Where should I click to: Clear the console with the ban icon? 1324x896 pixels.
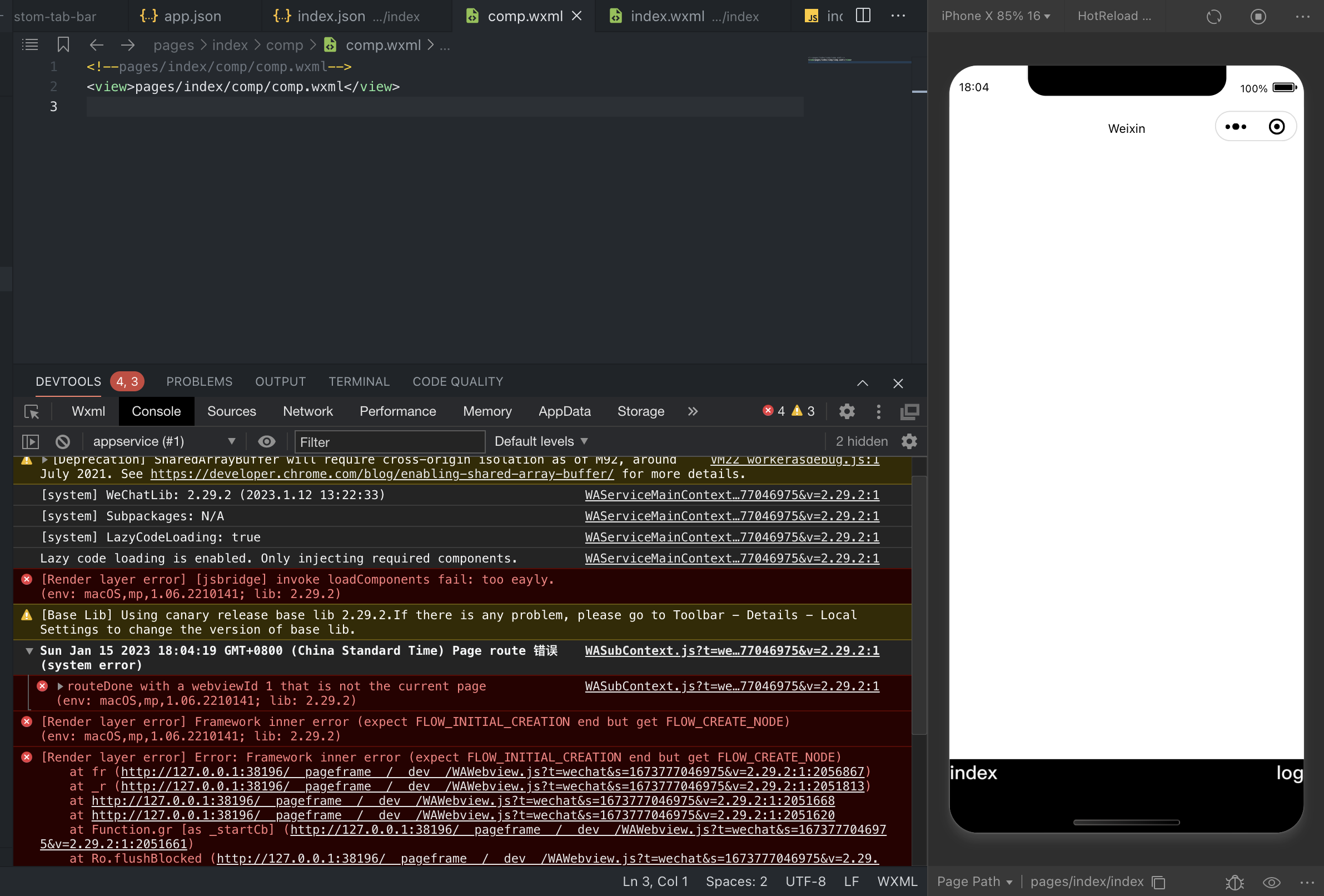pyautogui.click(x=63, y=441)
